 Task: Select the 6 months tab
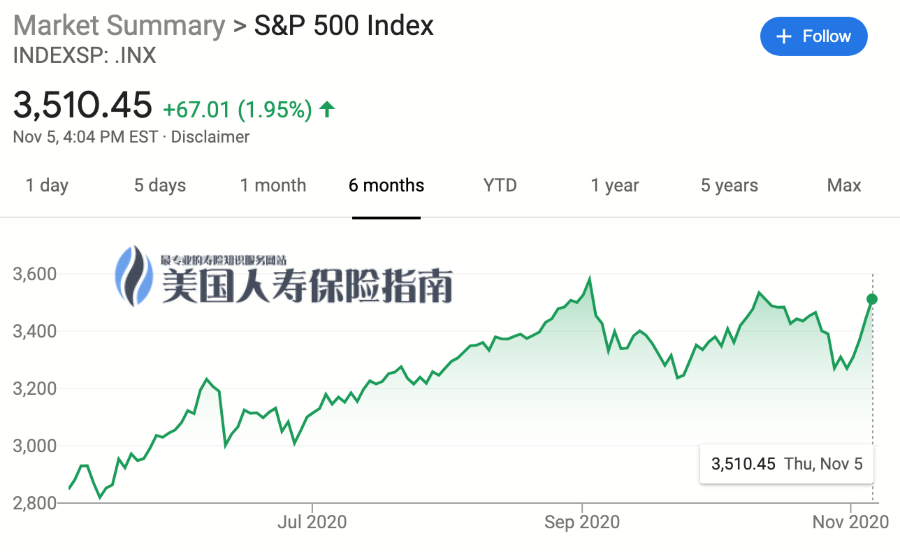[386, 185]
